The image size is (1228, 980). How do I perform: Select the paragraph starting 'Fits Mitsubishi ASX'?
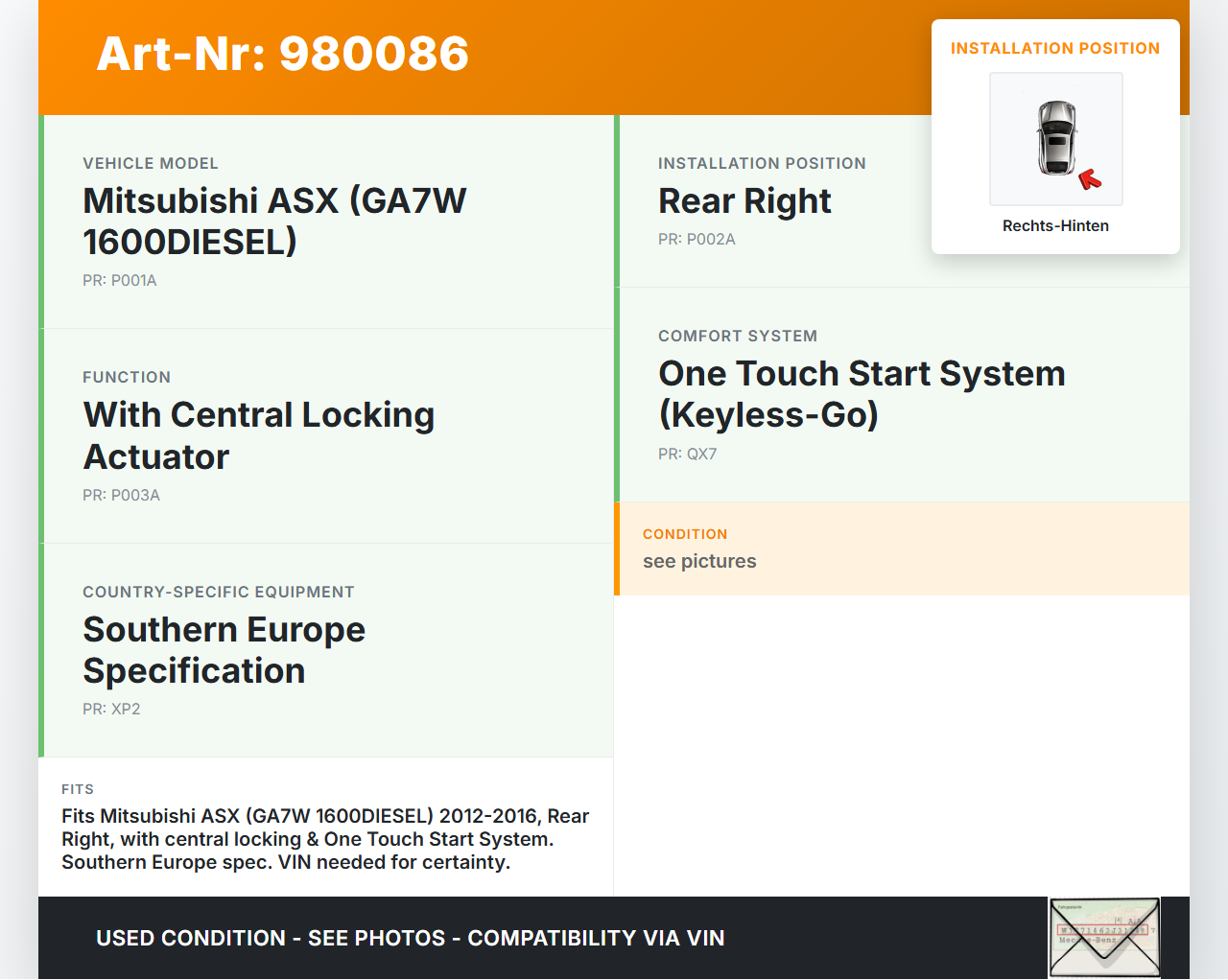(325, 839)
